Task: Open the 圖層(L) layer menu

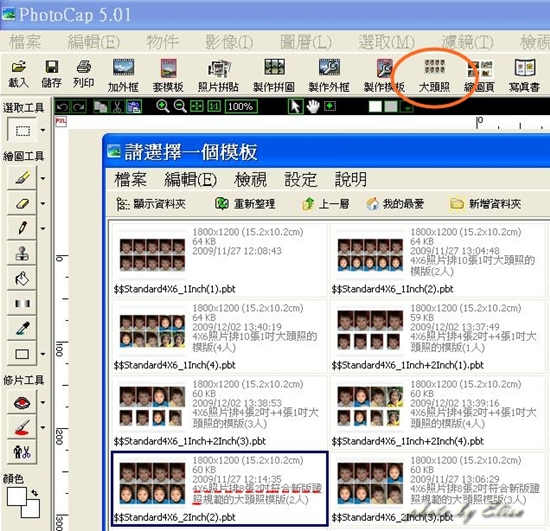Action: coord(306,42)
